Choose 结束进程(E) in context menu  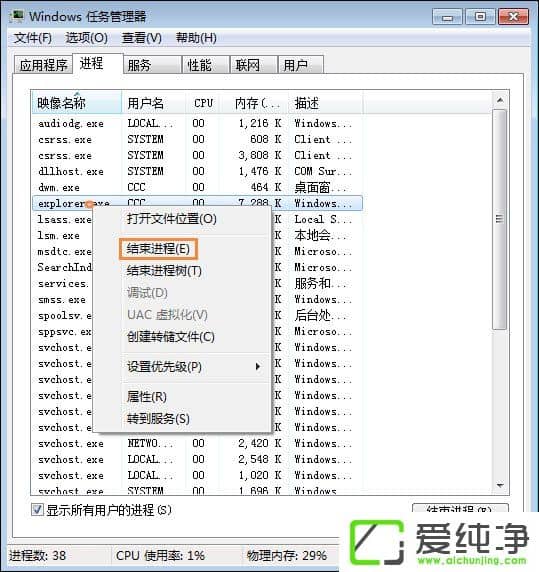tap(158, 249)
